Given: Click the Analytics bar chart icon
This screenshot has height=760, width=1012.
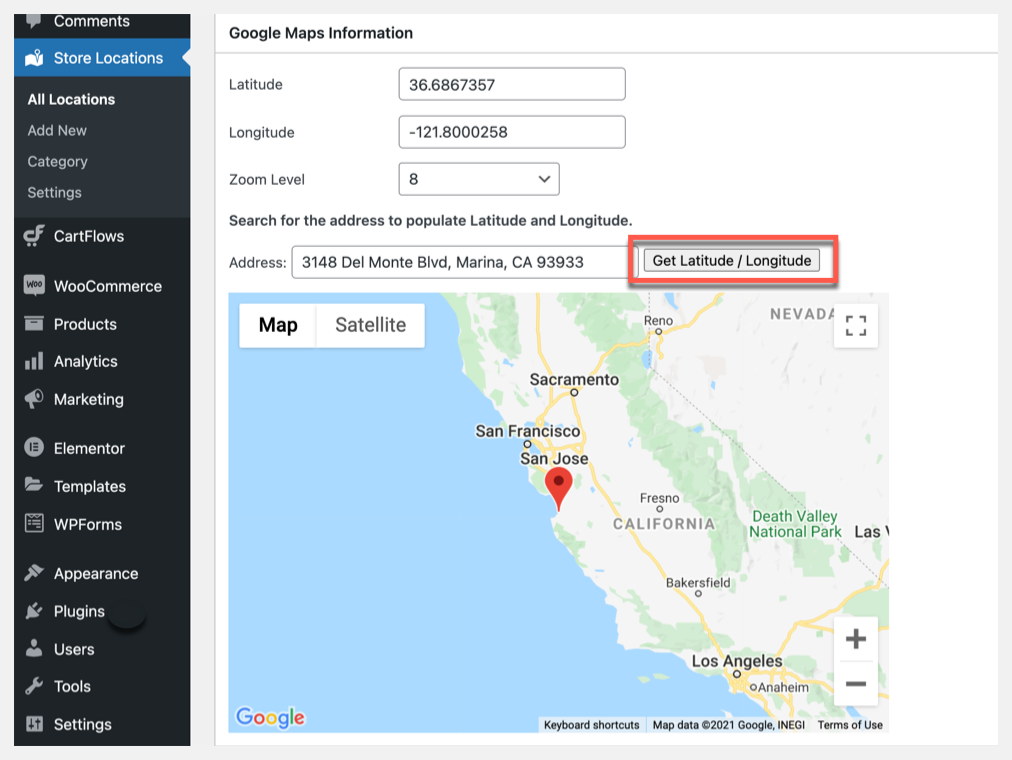Looking at the screenshot, I should point(34,362).
